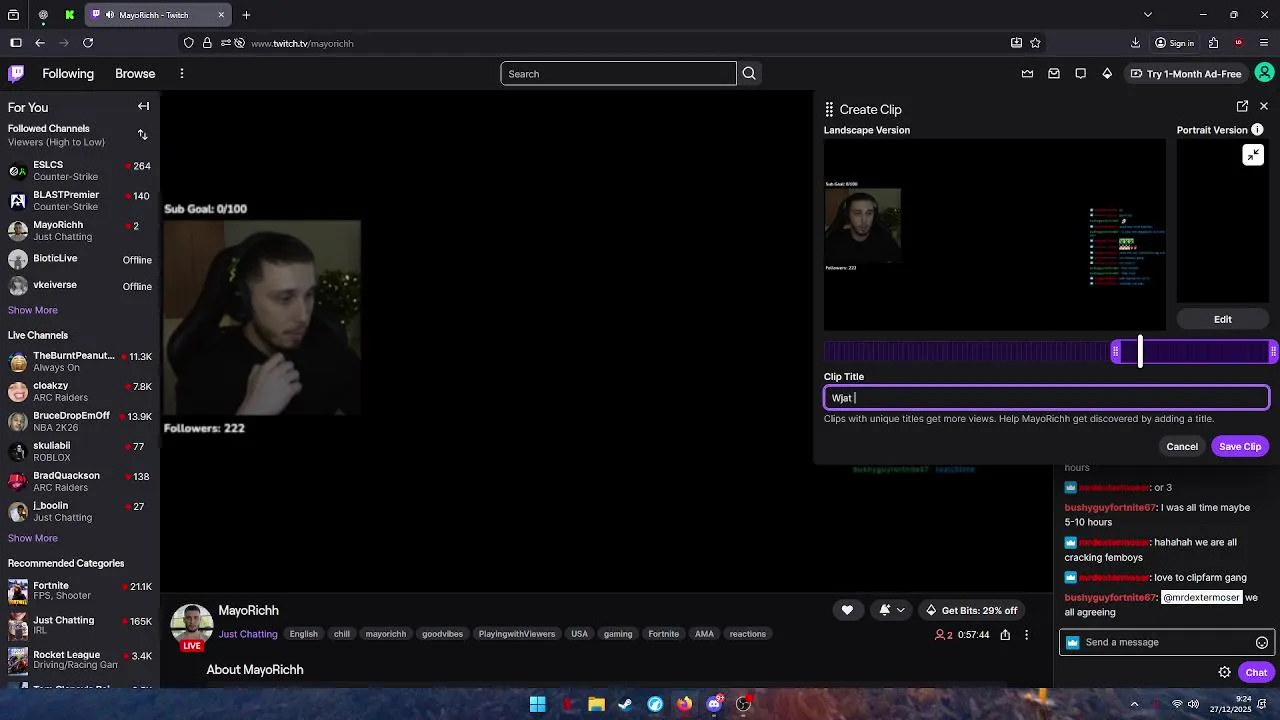Expand Show More under Live Channels

(x=33, y=538)
